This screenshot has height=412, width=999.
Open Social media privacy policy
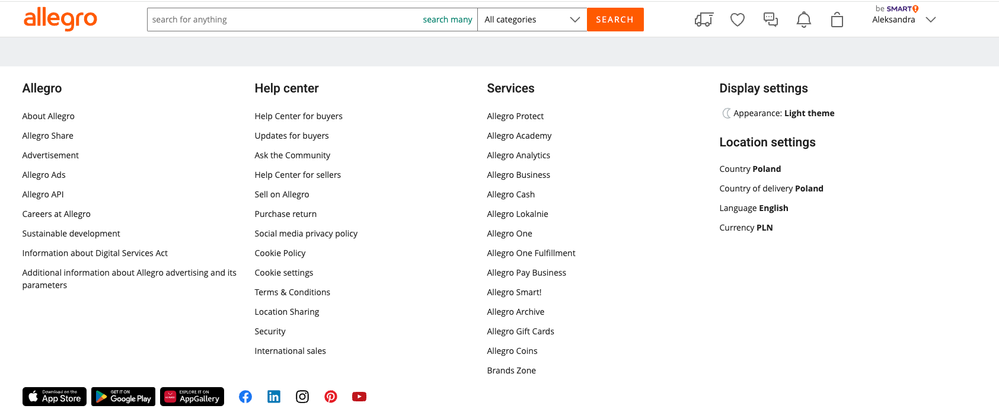click(306, 234)
